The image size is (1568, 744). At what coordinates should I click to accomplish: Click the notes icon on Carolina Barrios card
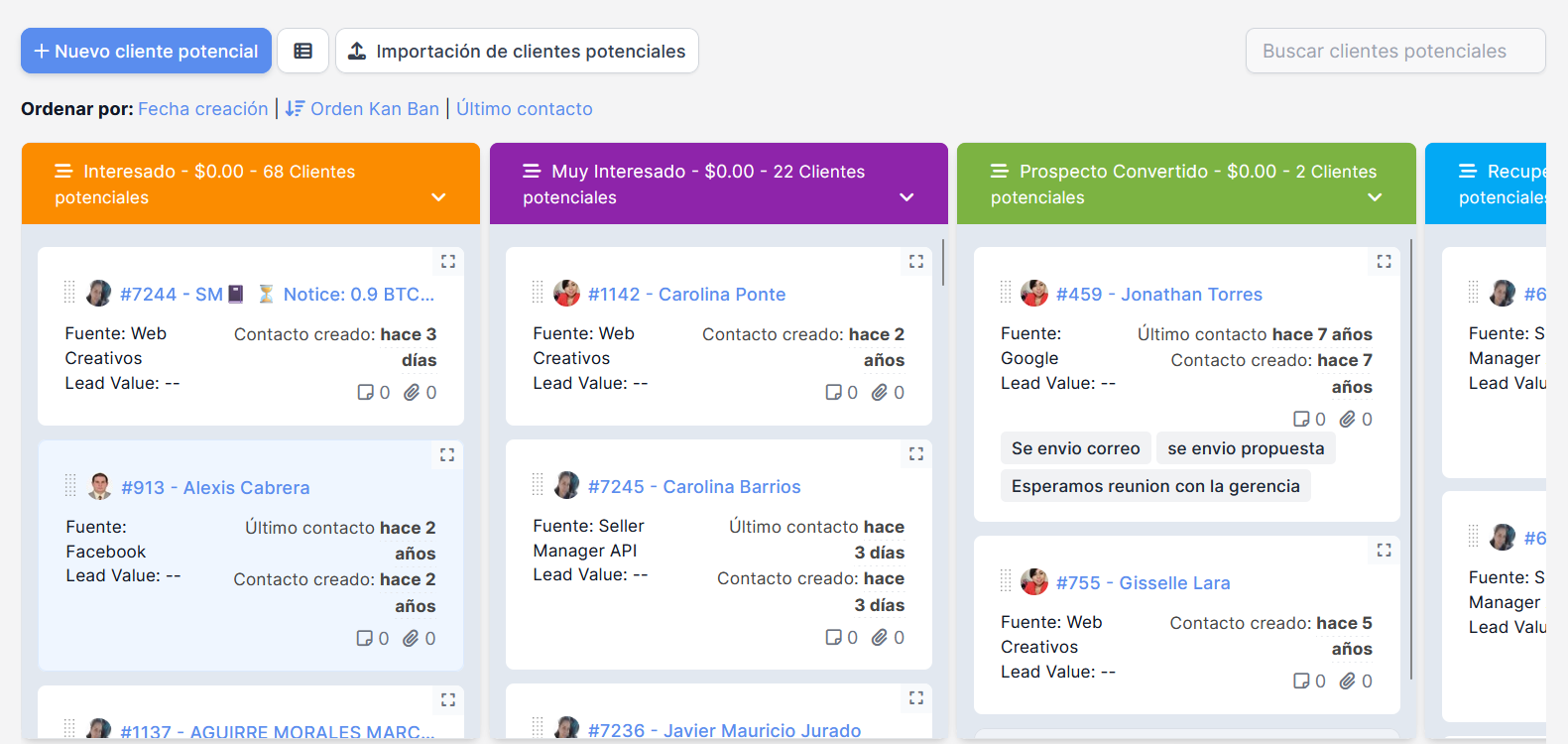pyautogui.click(x=833, y=638)
